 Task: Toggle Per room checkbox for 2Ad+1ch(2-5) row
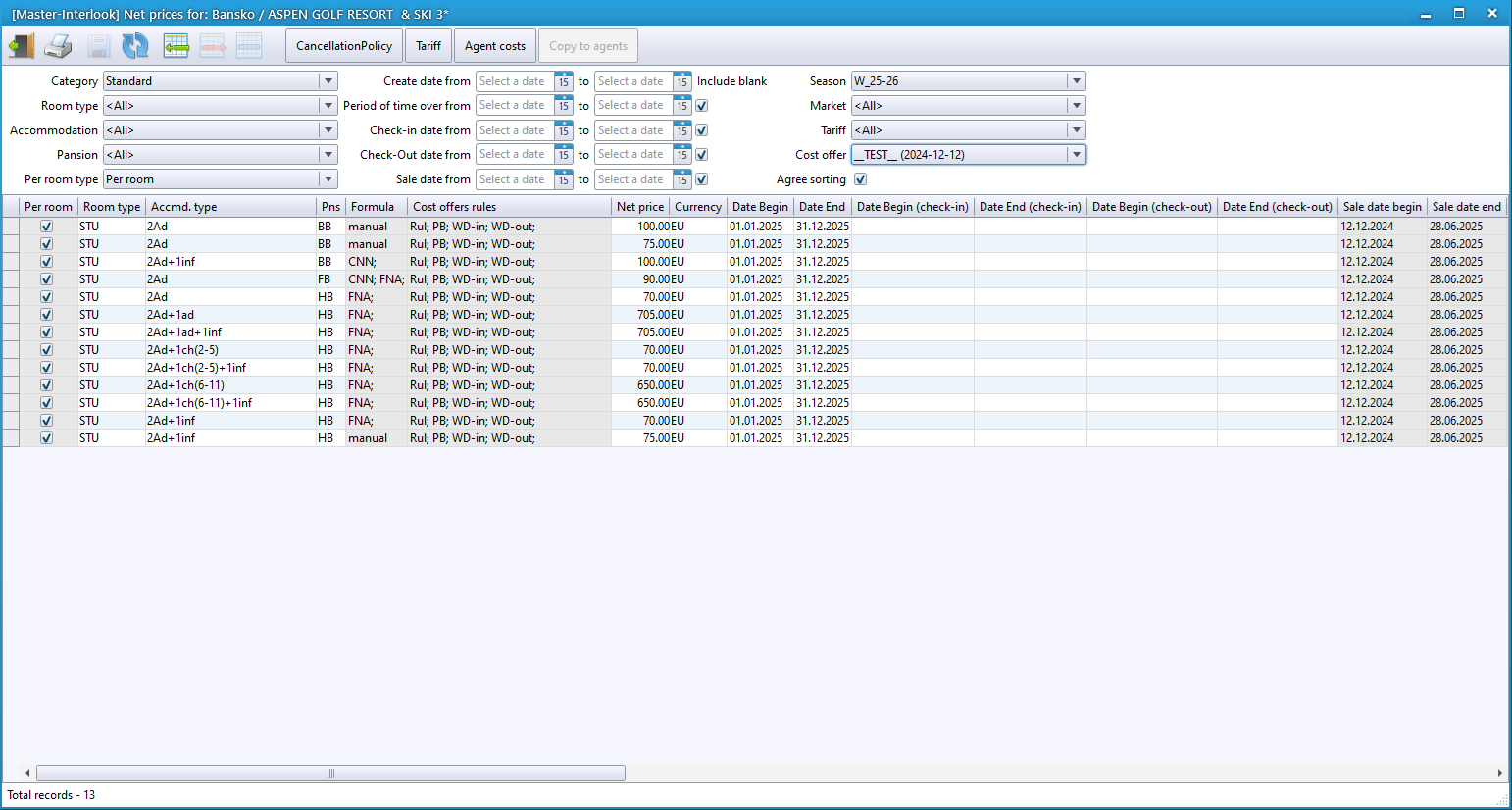[46, 350]
